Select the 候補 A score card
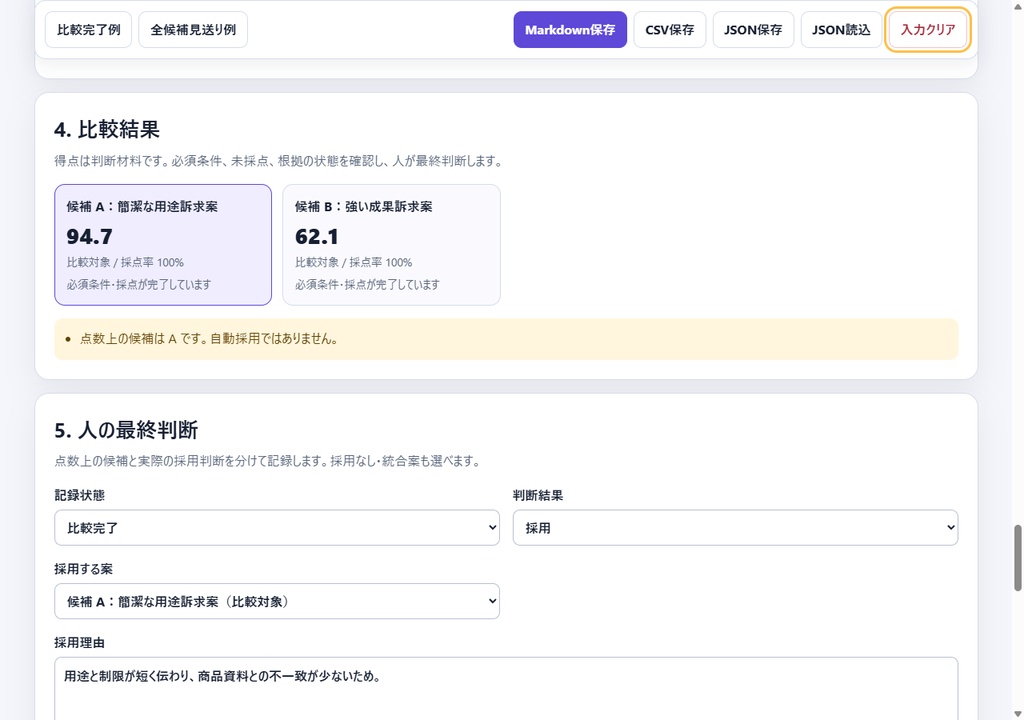 coord(163,244)
